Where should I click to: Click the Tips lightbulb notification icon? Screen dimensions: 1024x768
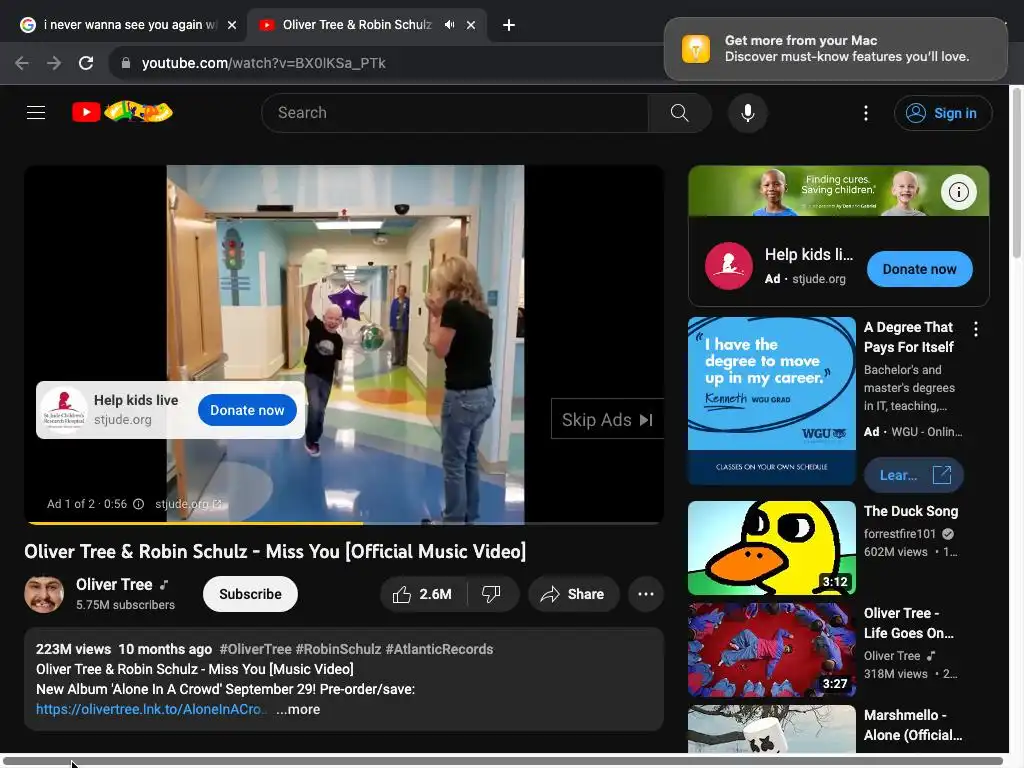[696, 49]
